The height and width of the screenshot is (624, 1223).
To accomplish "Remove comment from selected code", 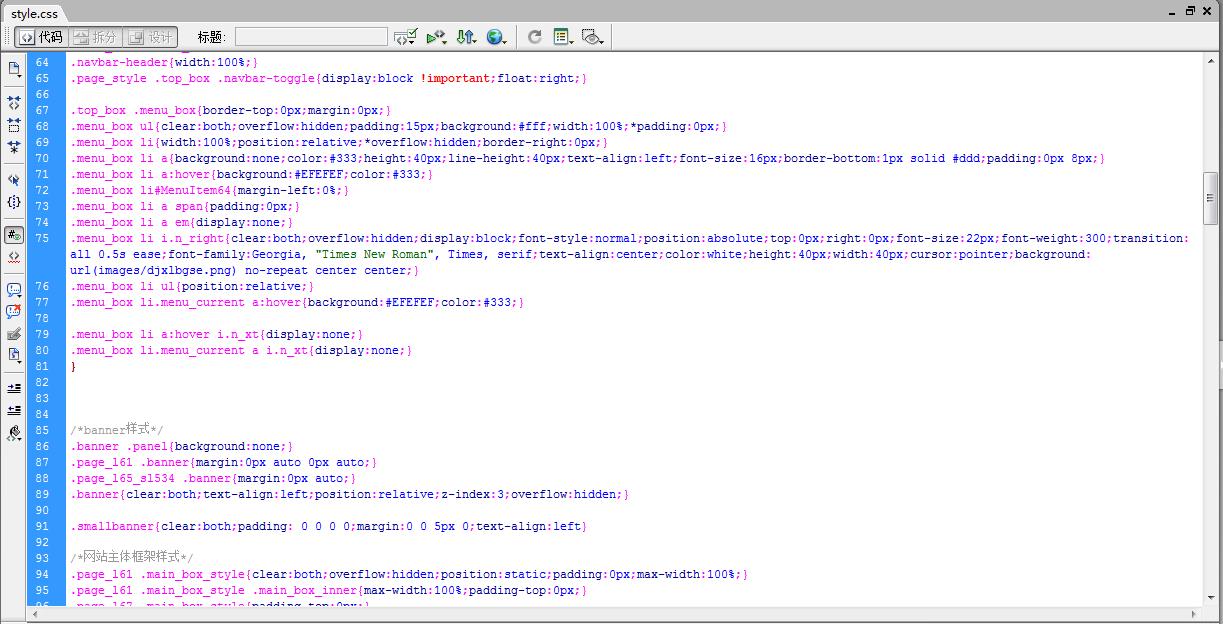I will pyautogui.click(x=14, y=312).
